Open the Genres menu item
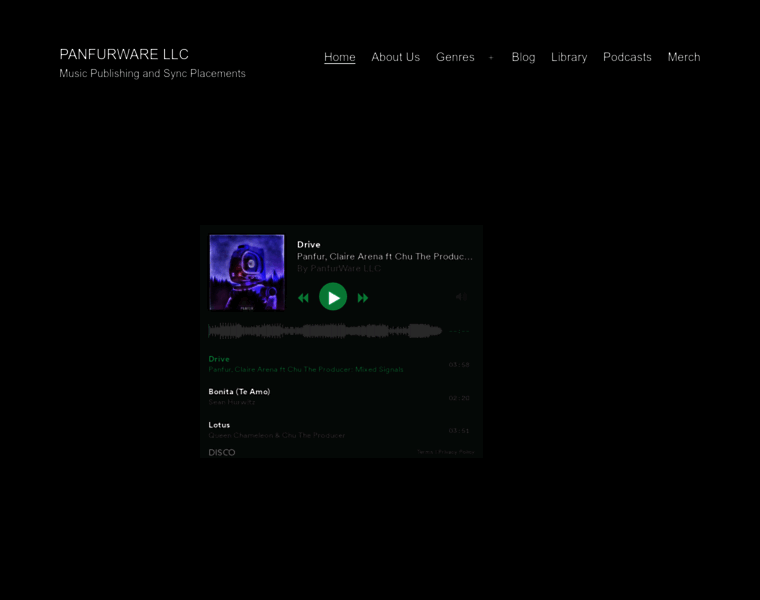The width and height of the screenshot is (760, 600). pyautogui.click(x=455, y=57)
